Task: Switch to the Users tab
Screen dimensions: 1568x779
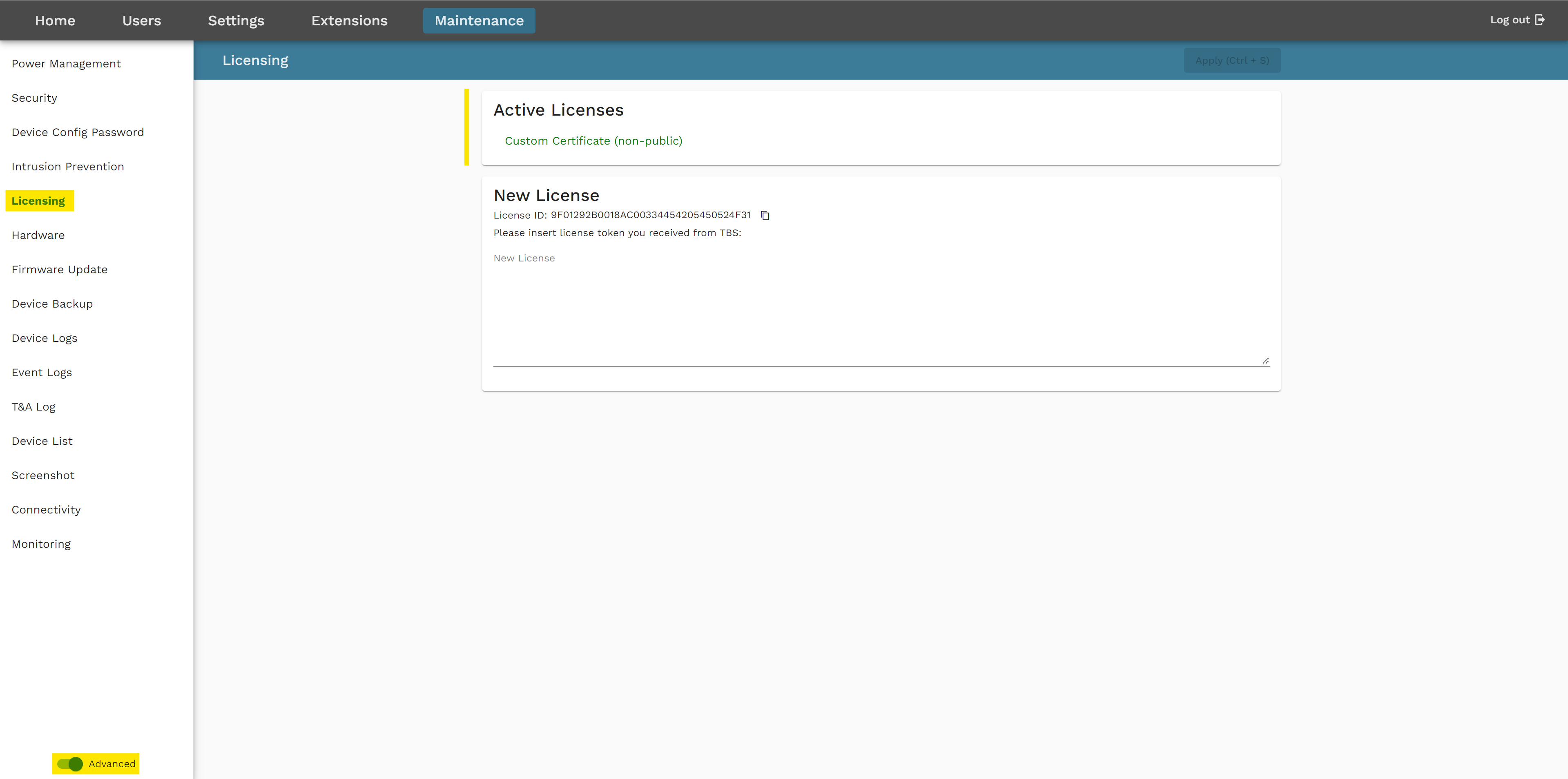Action: pos(142,21)
